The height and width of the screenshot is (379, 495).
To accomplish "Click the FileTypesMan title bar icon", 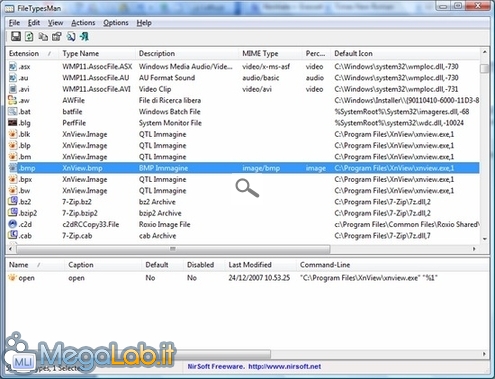I will coord(10,9).
